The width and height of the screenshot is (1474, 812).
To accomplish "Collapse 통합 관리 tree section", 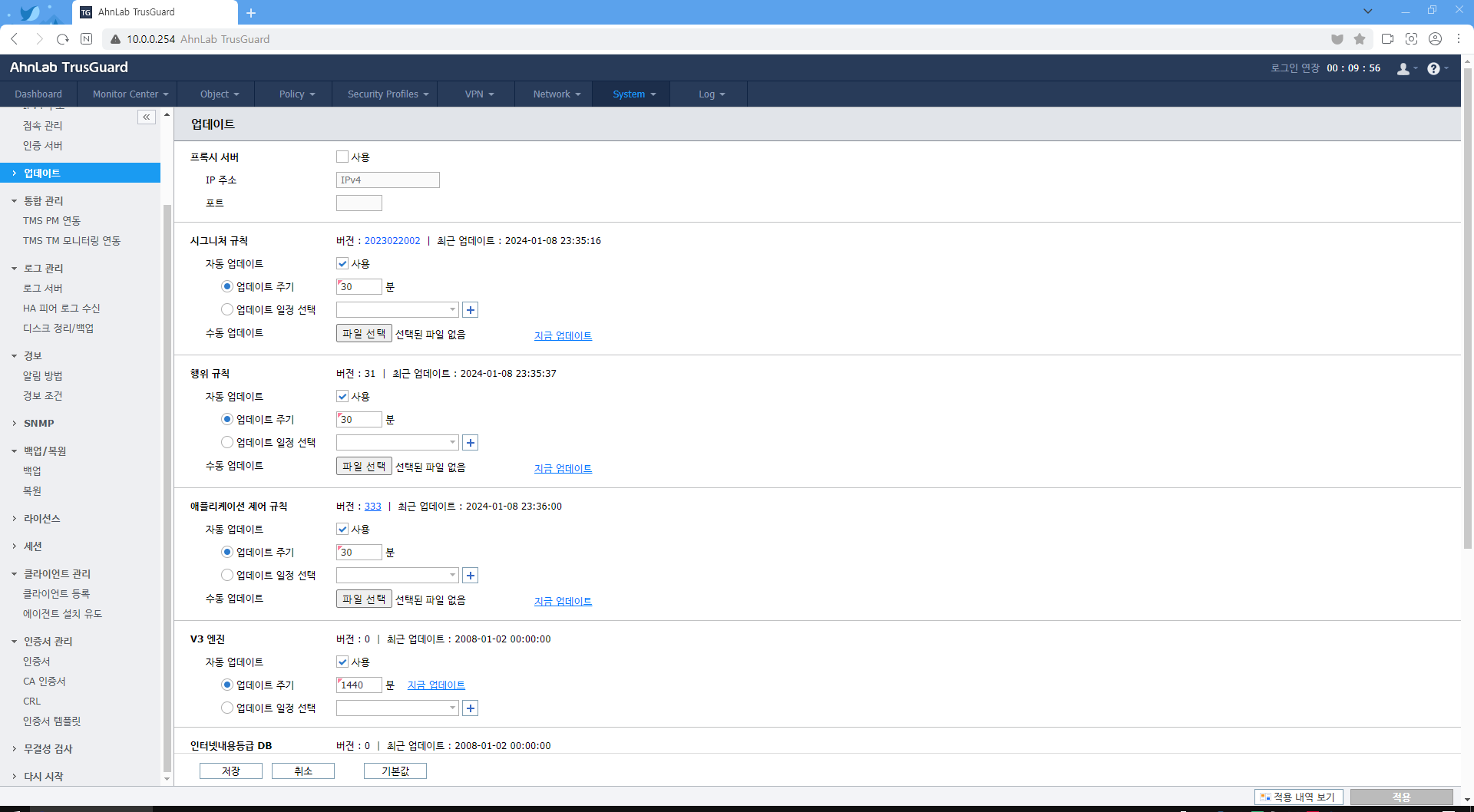I will pos(14,201).
